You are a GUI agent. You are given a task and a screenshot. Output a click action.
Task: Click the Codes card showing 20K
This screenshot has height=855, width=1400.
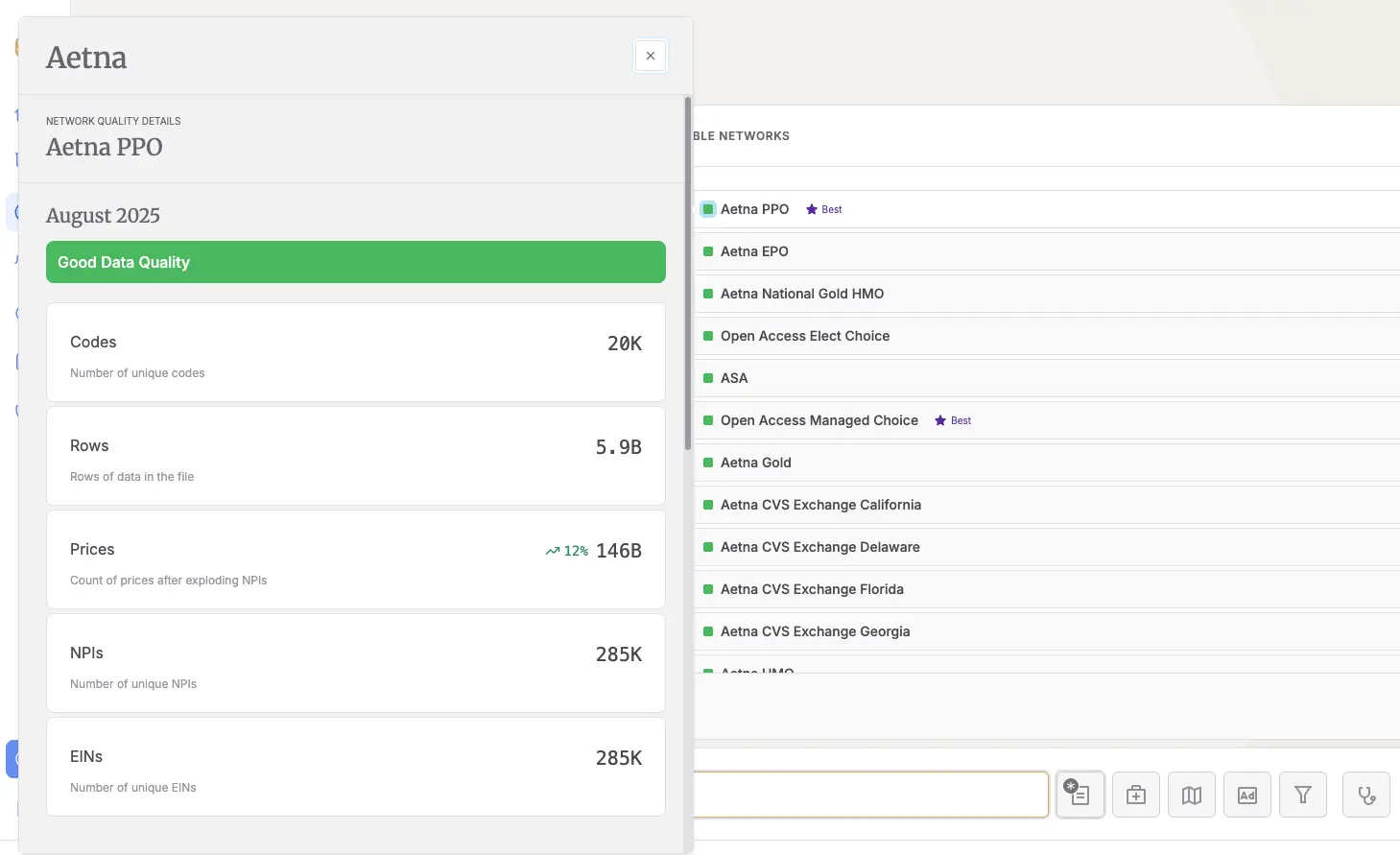pos(356,352)
